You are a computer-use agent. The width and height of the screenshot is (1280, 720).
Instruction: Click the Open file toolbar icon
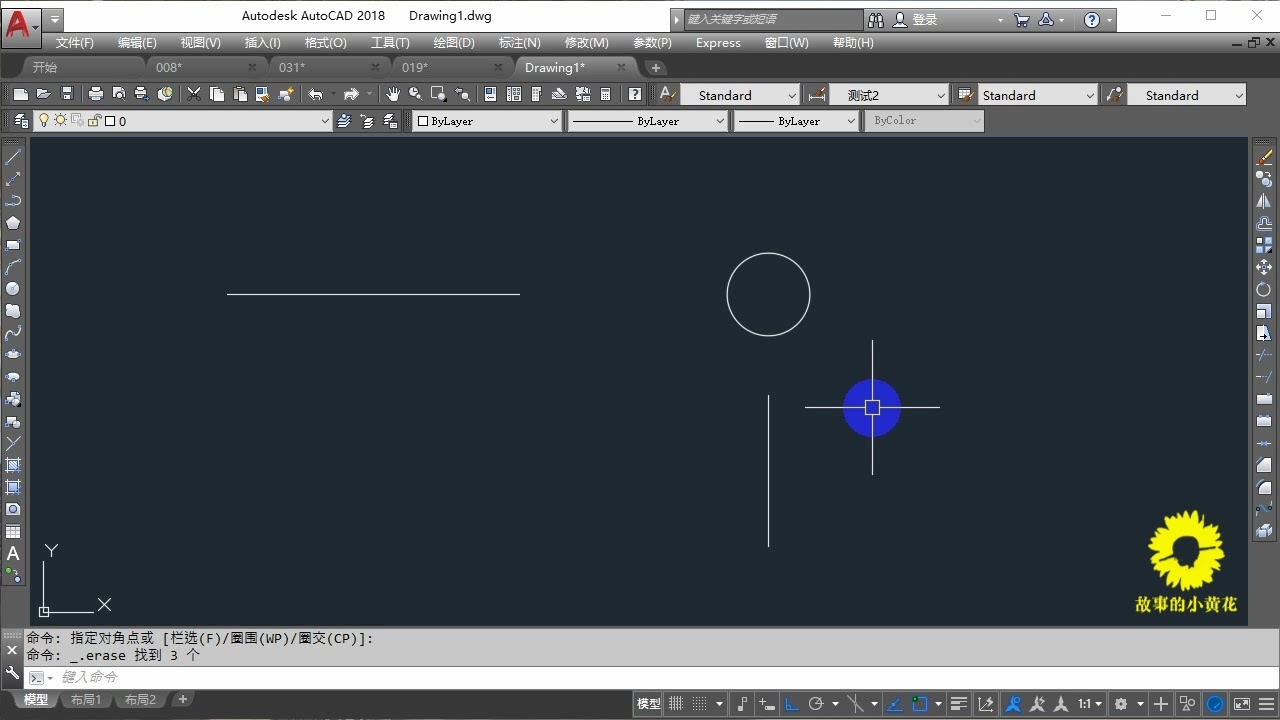[43, 94]
